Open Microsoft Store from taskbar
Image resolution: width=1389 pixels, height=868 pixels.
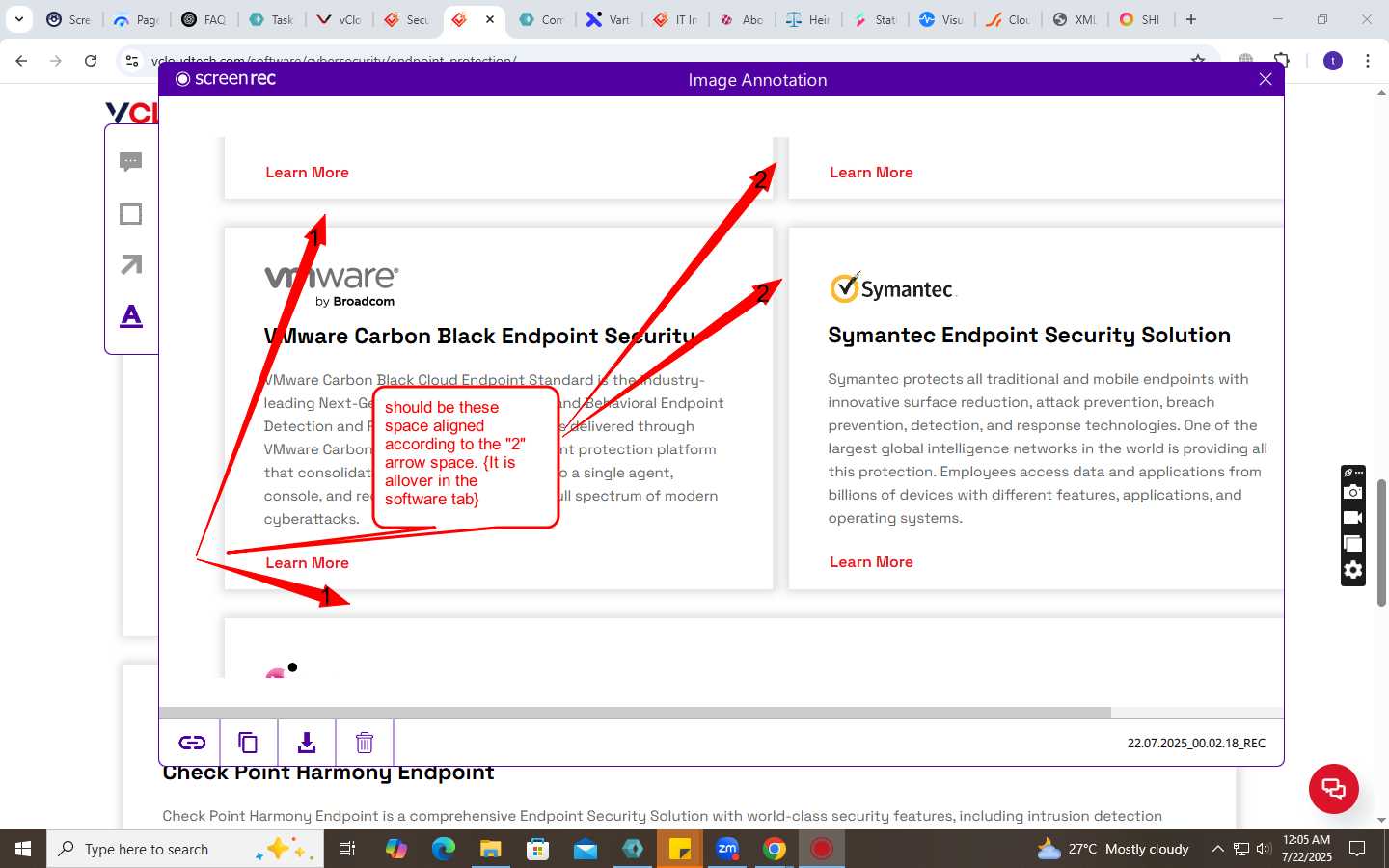coord(538,849)
